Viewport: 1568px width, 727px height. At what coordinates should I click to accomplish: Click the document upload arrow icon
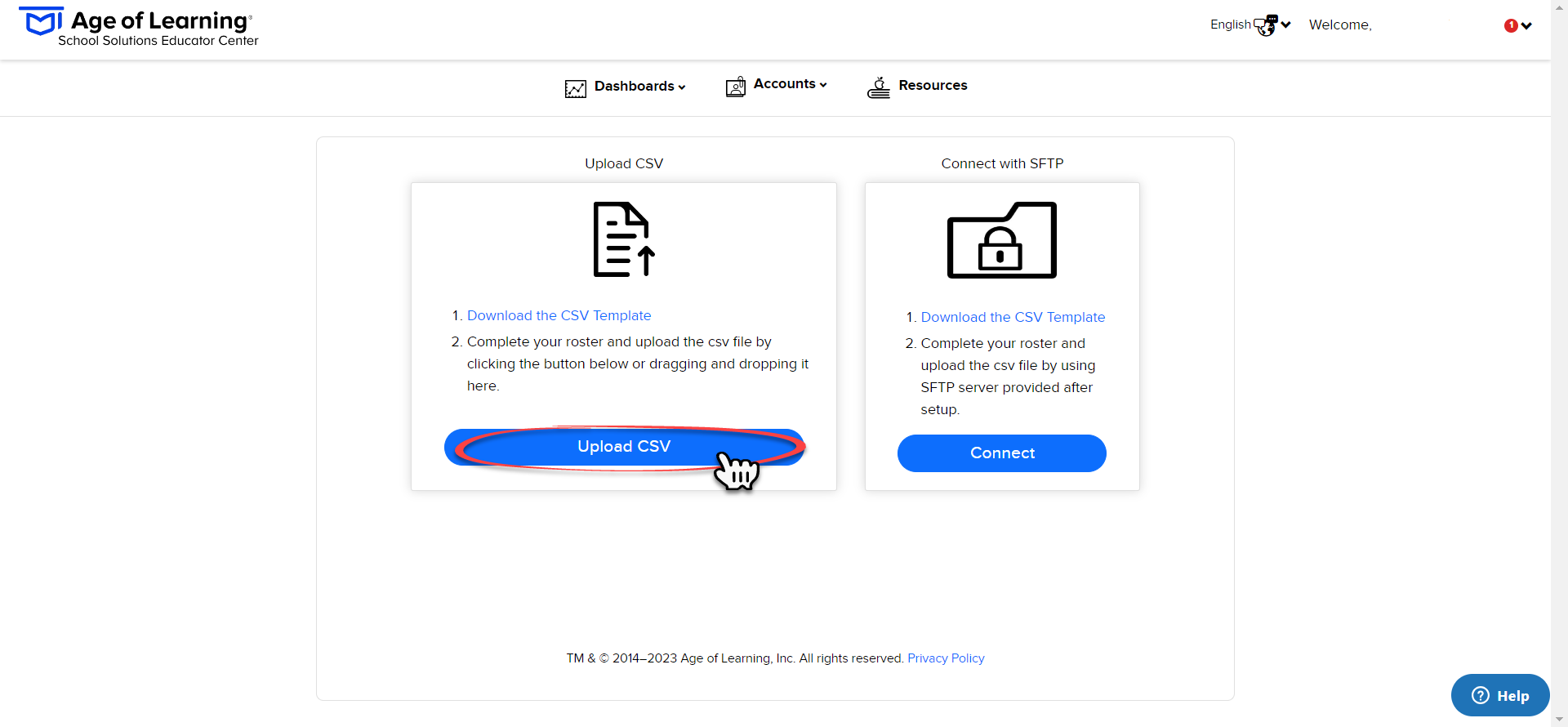pyautogui.click(x=624, y=239)
